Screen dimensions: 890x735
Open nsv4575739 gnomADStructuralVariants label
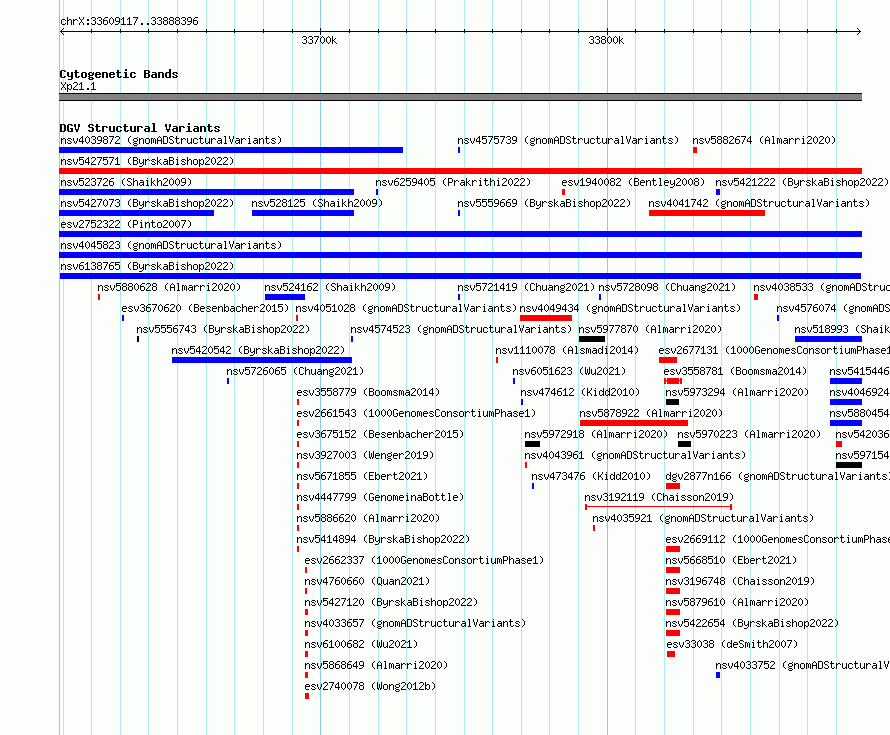click(x=568, y=140)
